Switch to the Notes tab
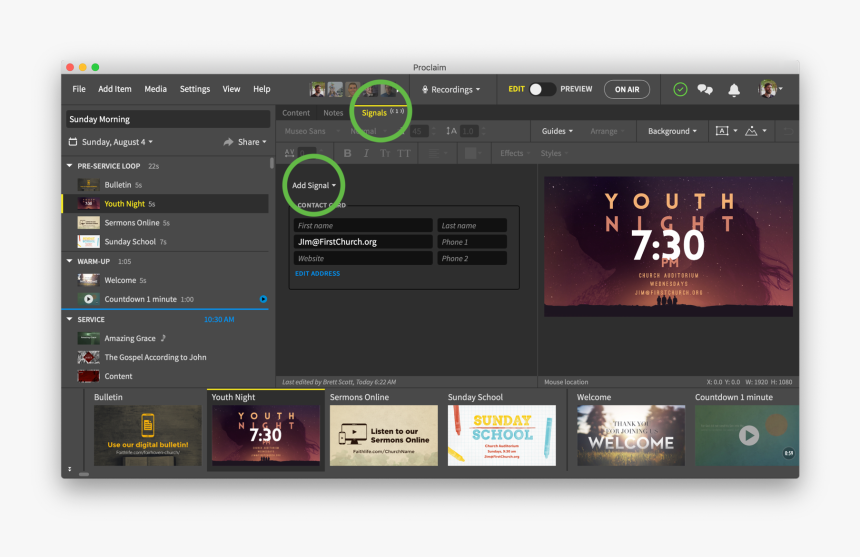Image resolution: width=860 pixels, height=557 pixels. [333, 113]
